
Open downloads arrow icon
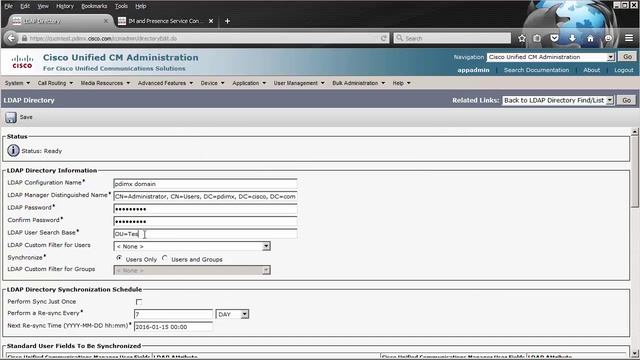pyautogui.click(x=572, y=38)
